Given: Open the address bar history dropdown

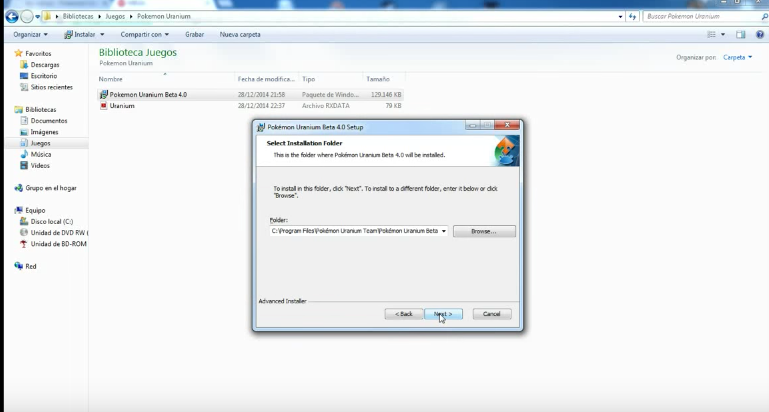Looking at the screenshot, I should [x=620, y=17].
